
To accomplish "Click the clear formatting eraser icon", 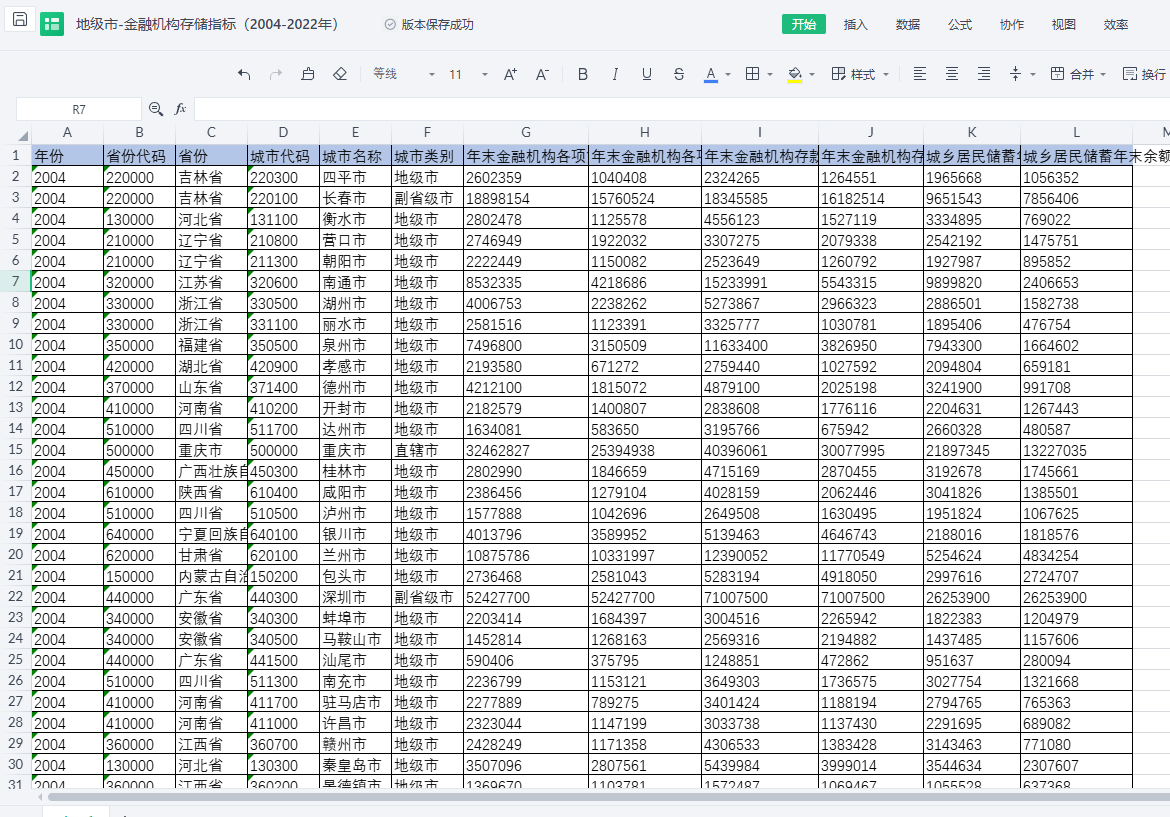I will pyautogui.click(x=340, y=74).
